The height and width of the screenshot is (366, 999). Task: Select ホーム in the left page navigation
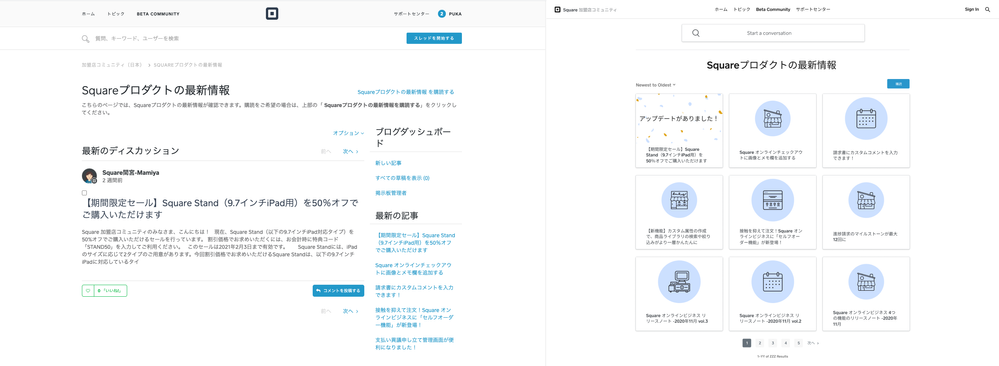(x=88, y=13)
